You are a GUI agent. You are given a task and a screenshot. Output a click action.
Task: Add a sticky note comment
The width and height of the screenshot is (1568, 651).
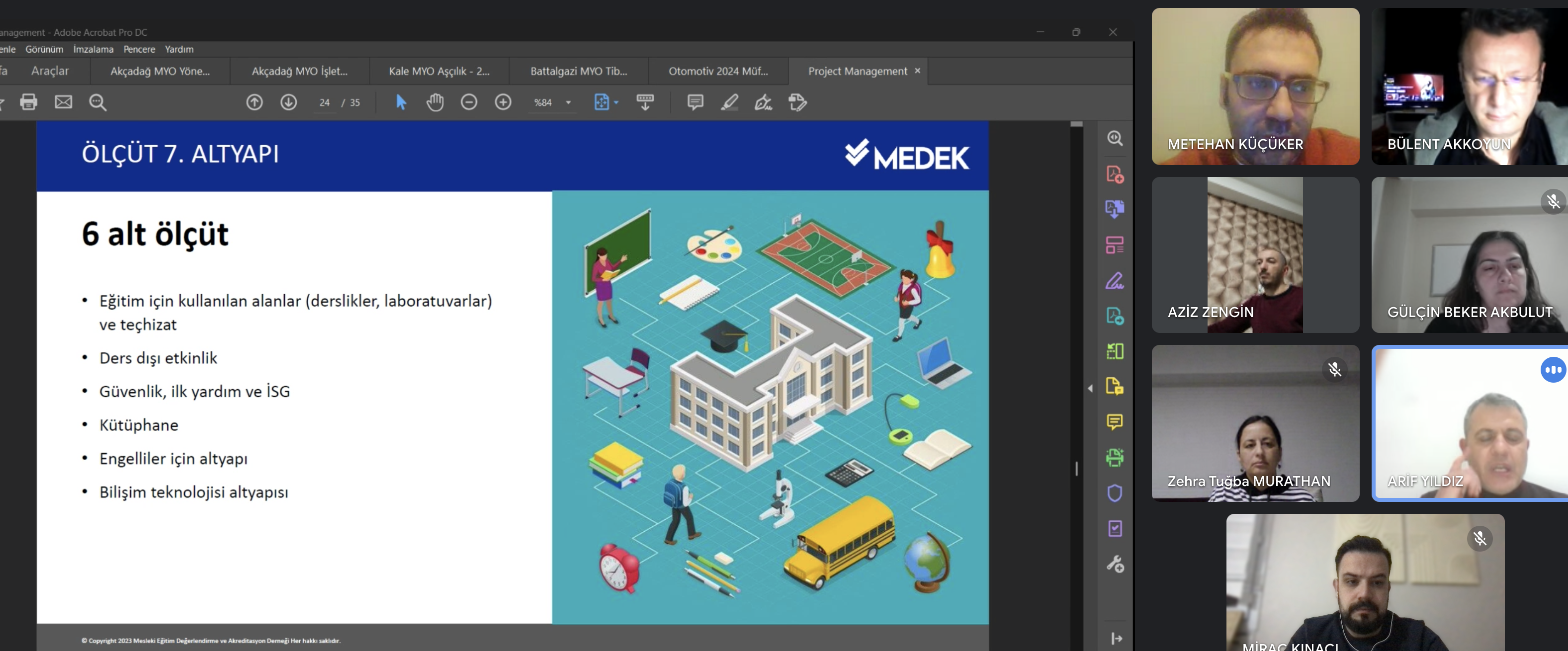click(x=695, y=102)
